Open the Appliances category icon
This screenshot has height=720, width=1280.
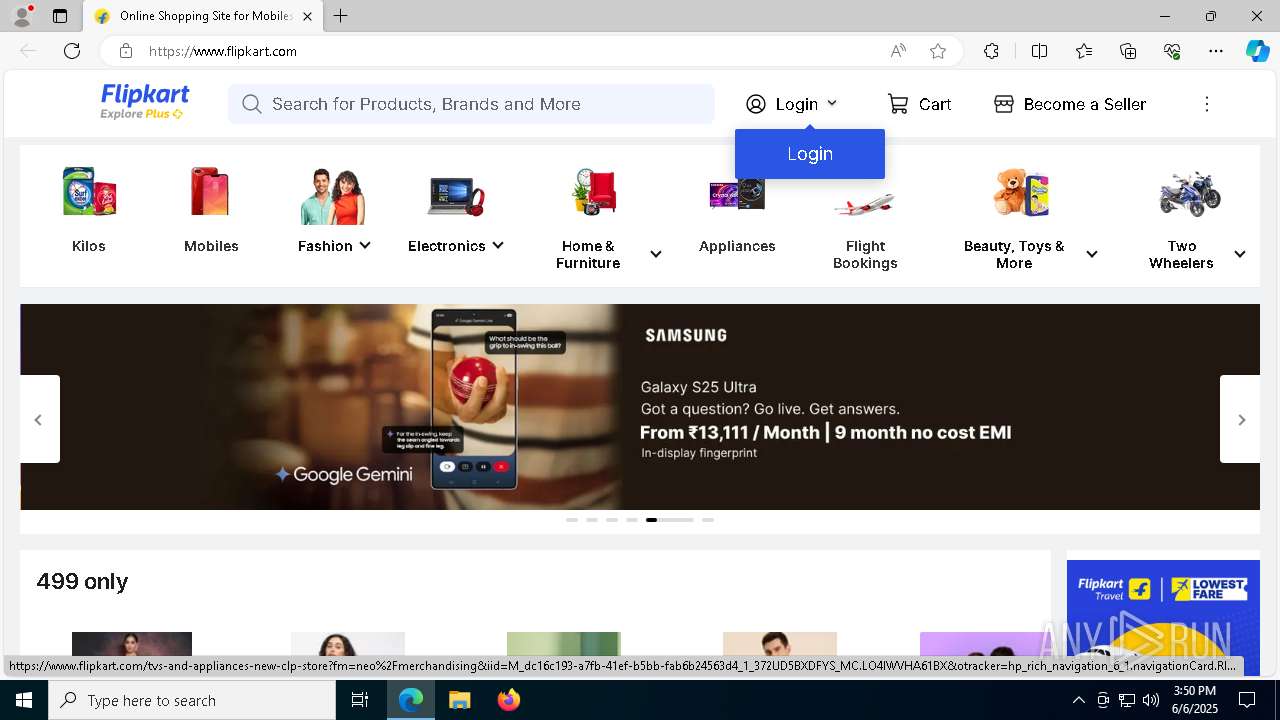[x=737, y=193]
